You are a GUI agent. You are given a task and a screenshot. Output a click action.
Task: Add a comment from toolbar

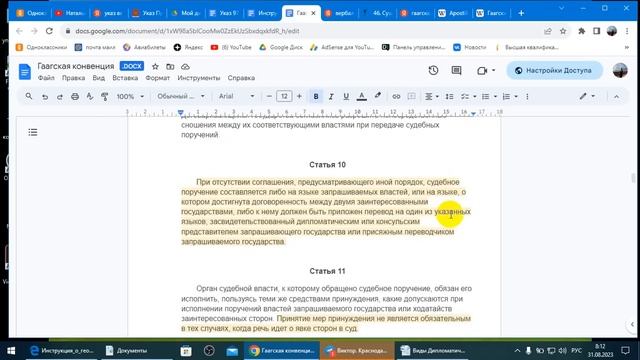(411, 97)
